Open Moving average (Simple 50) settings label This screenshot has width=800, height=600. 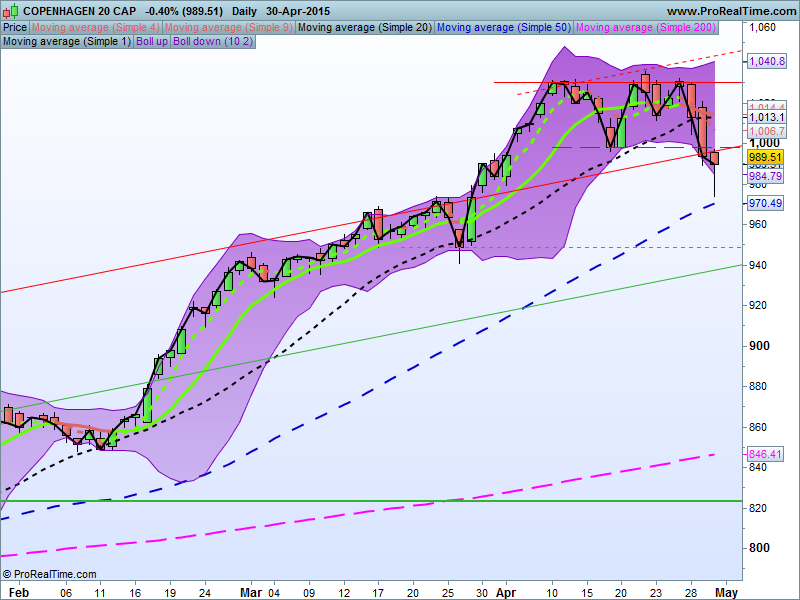[x=504, y=28]
